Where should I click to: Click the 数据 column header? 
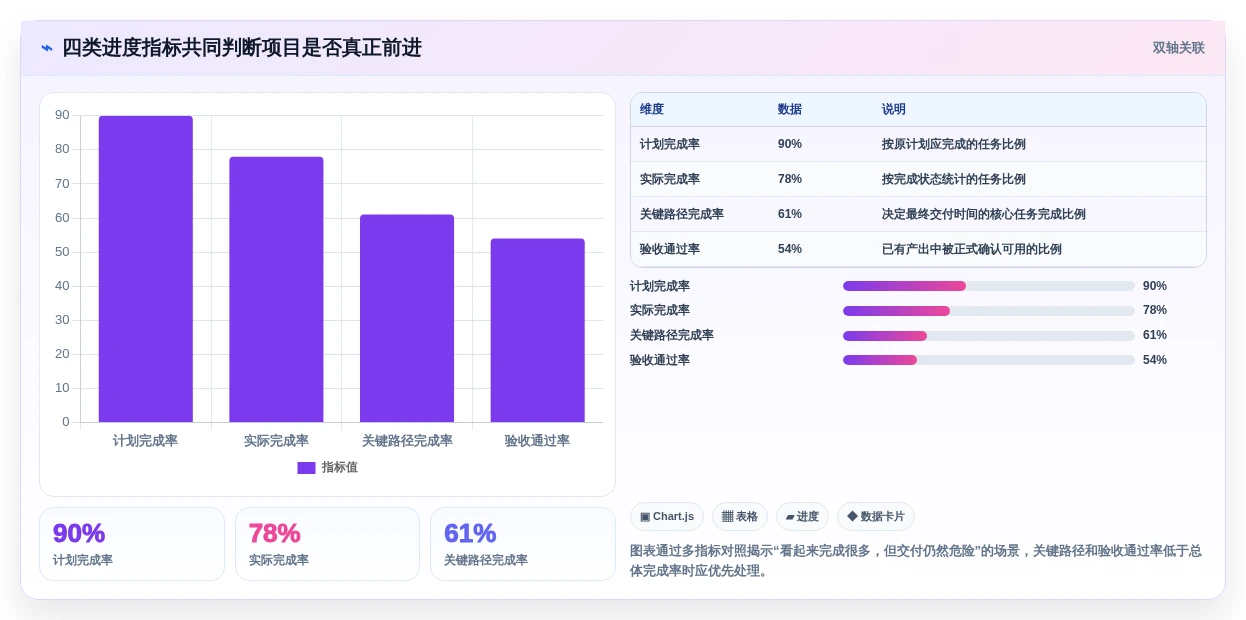[790, 110]
